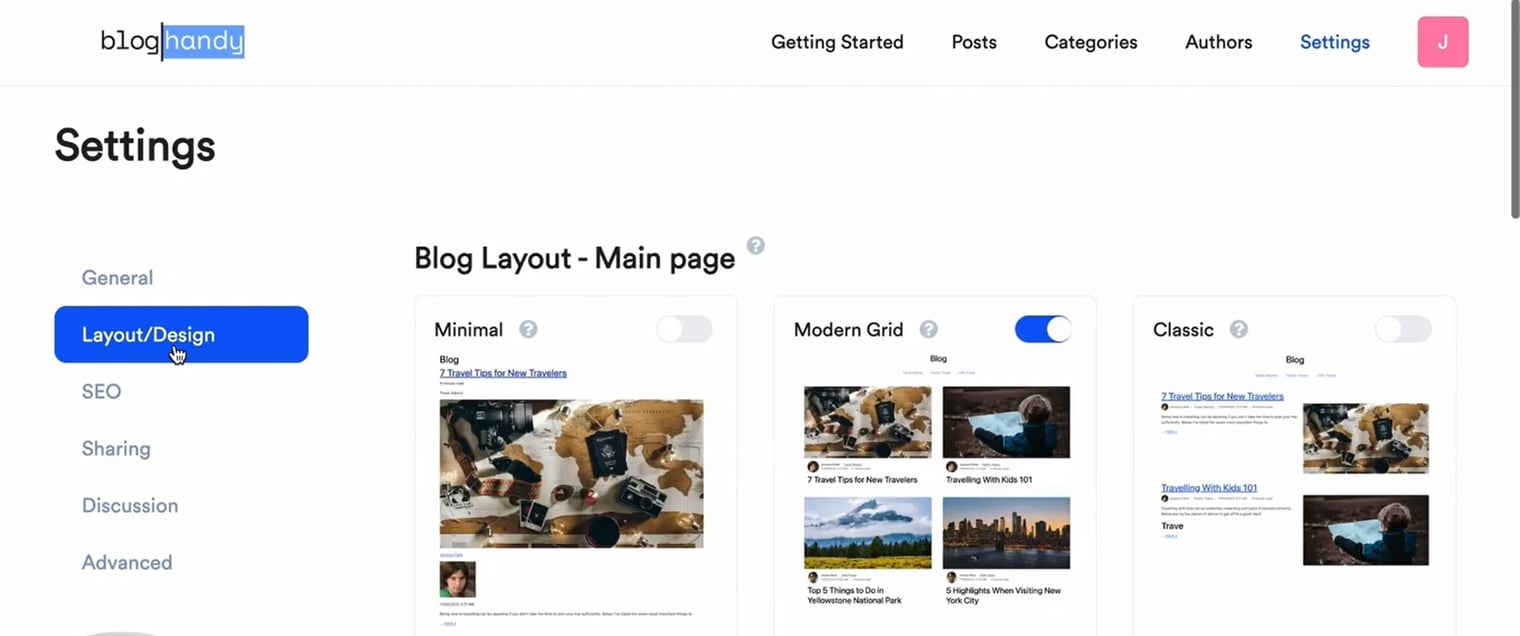The width and height of the screenshot is (1520, 636).
Task: Click help icon next to Minimal
Action: pos(528,329)
